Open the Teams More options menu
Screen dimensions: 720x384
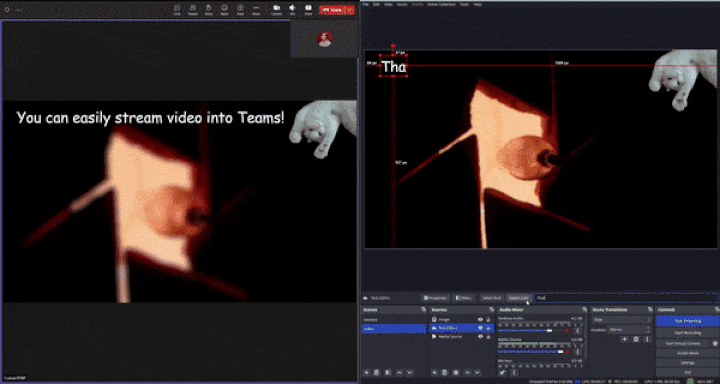(x=256, y=9)
